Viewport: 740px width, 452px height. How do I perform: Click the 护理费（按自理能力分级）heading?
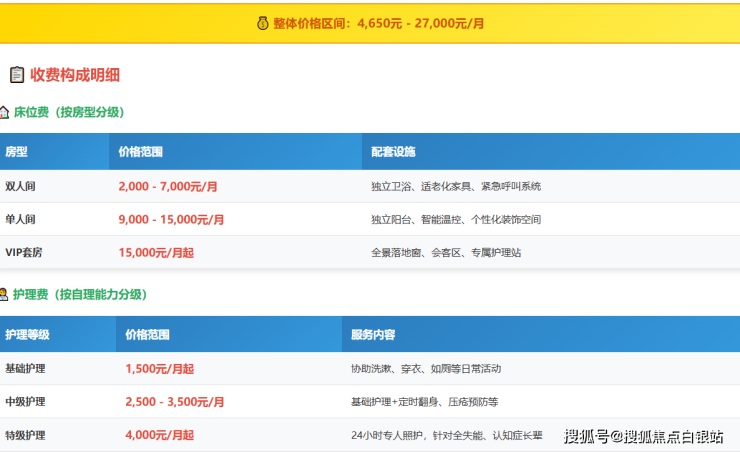(x=79, y=295)
